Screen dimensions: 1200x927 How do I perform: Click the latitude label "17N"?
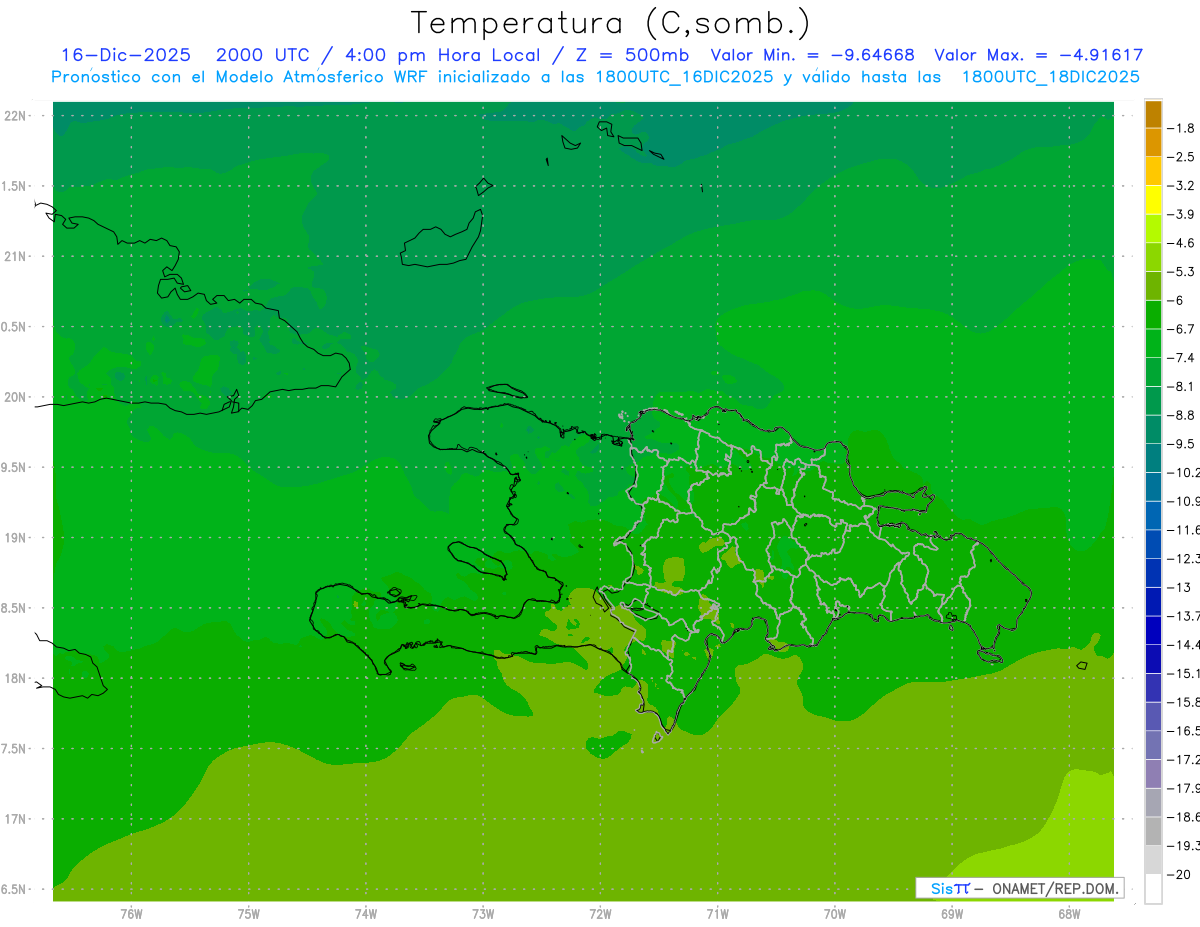point(17,819)
